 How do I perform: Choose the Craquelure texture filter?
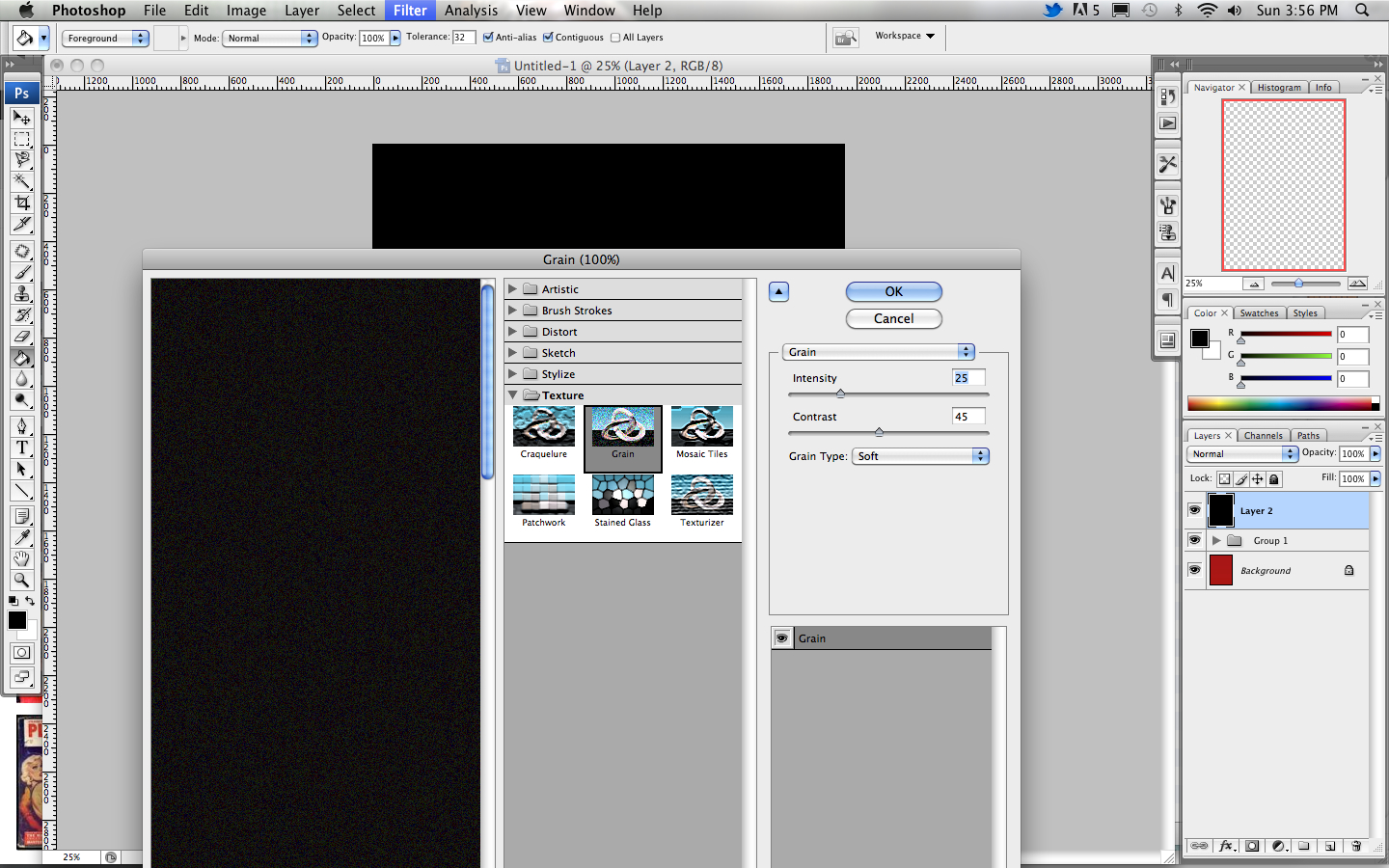pos(544,434)
